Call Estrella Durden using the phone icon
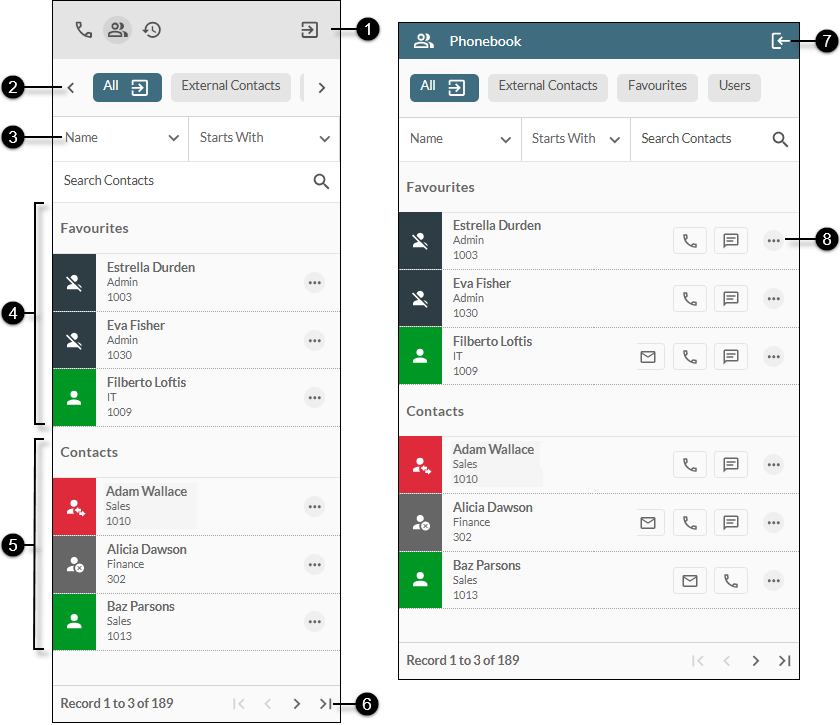840x725 pixels. coord(689,241)
